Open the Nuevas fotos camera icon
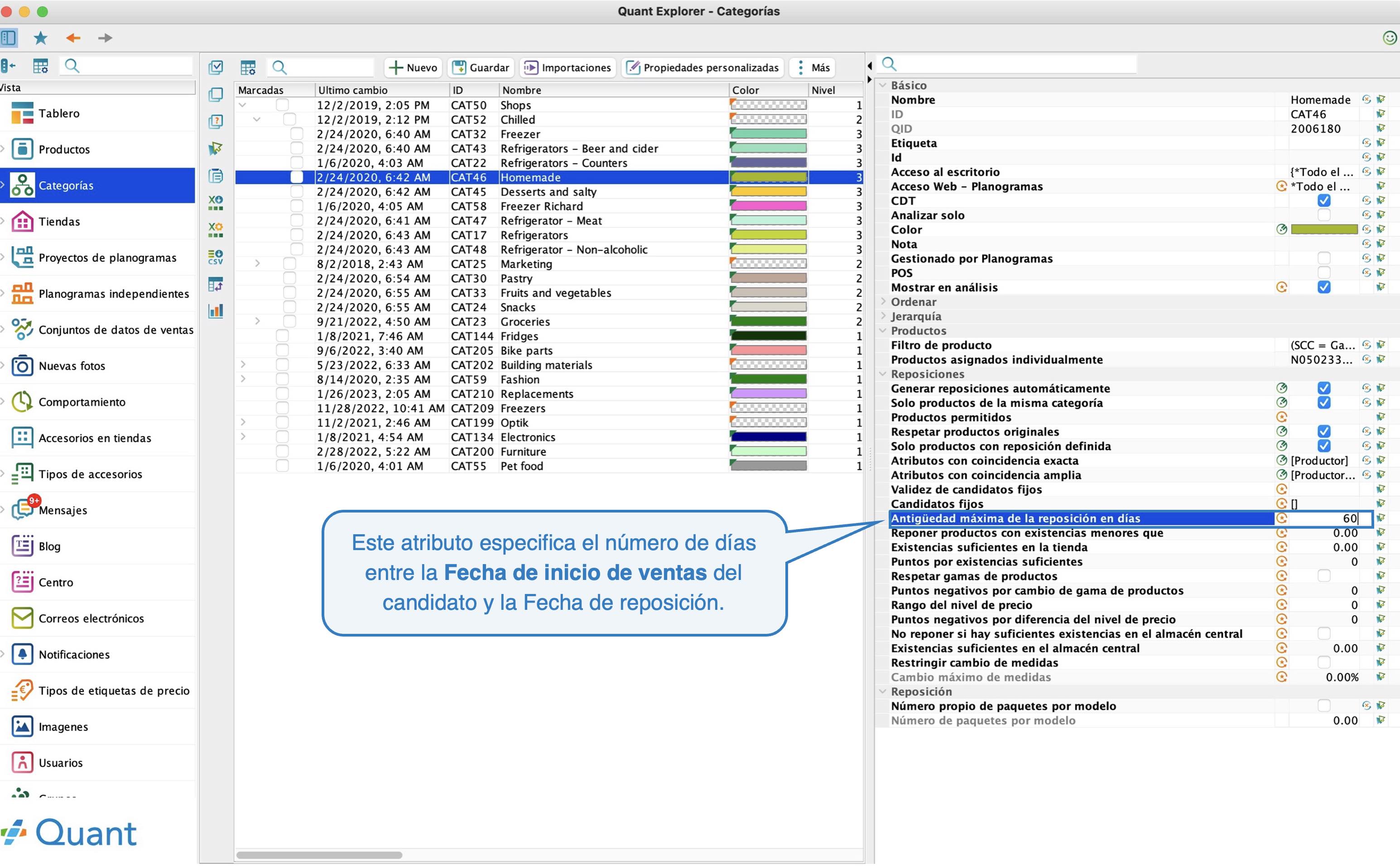 (x=22, y=366)
